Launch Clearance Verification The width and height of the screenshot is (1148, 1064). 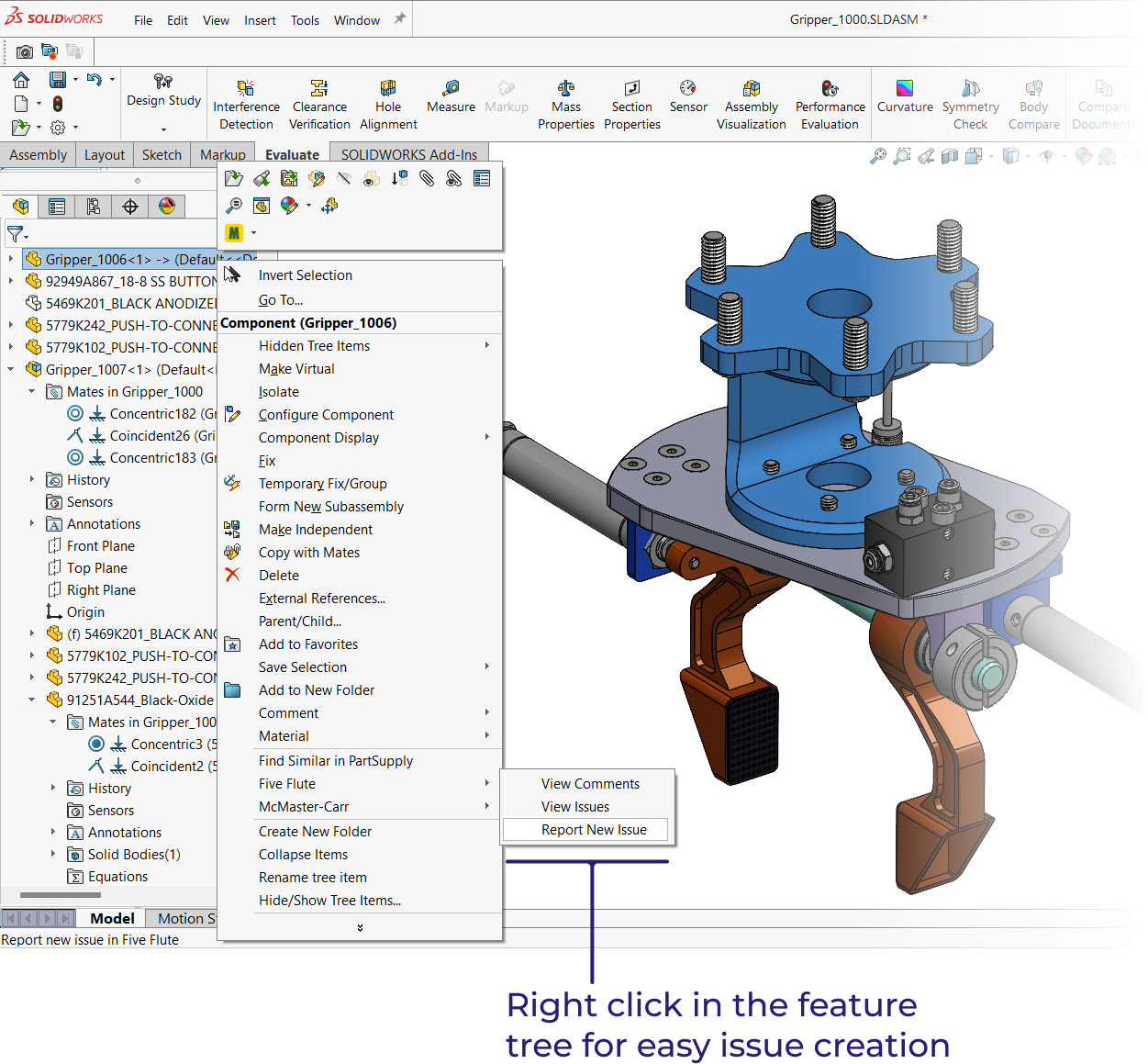(319, 105)
